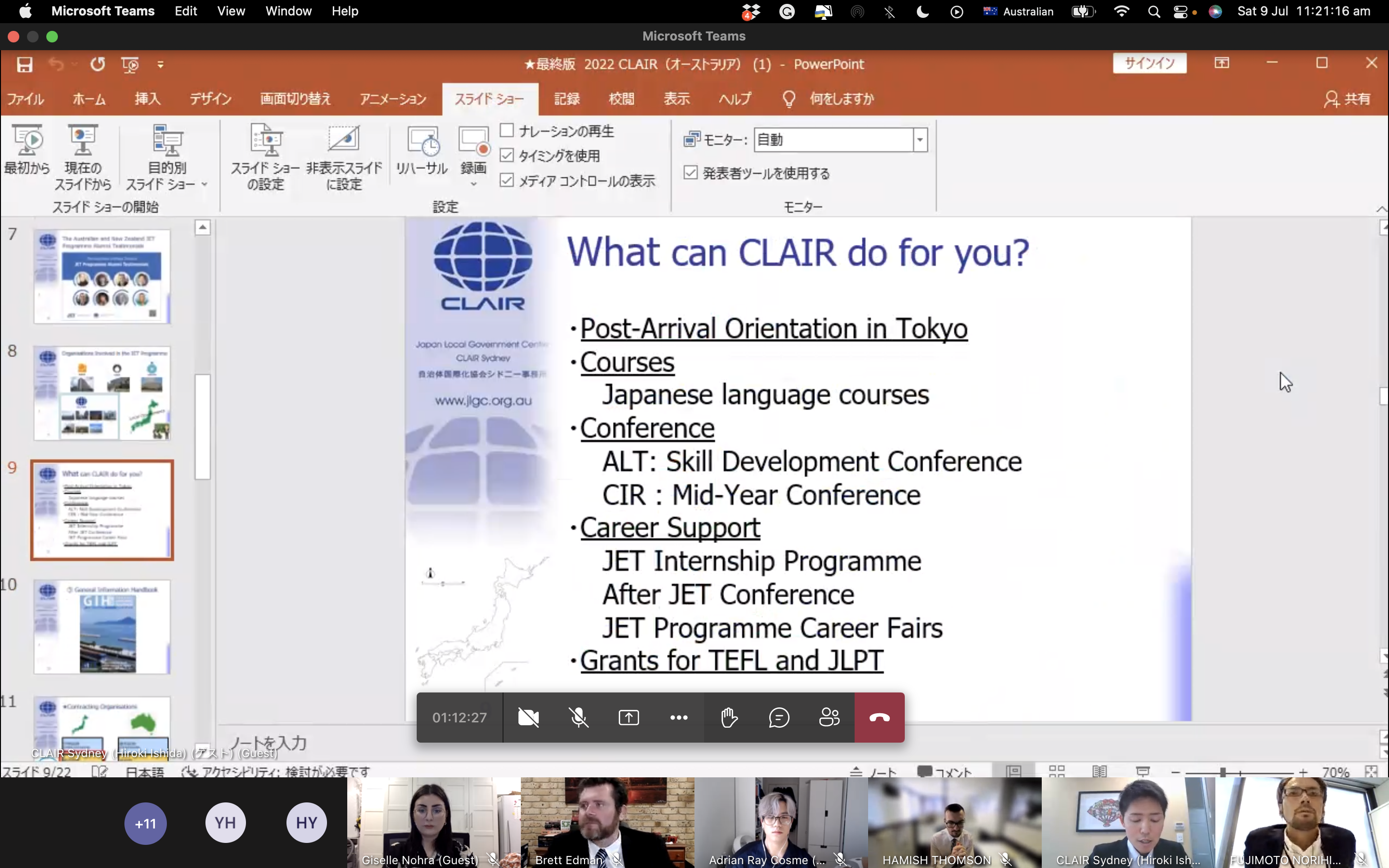
Task: Expand the 録画 dropdown arrow
Action: (474, 184)
